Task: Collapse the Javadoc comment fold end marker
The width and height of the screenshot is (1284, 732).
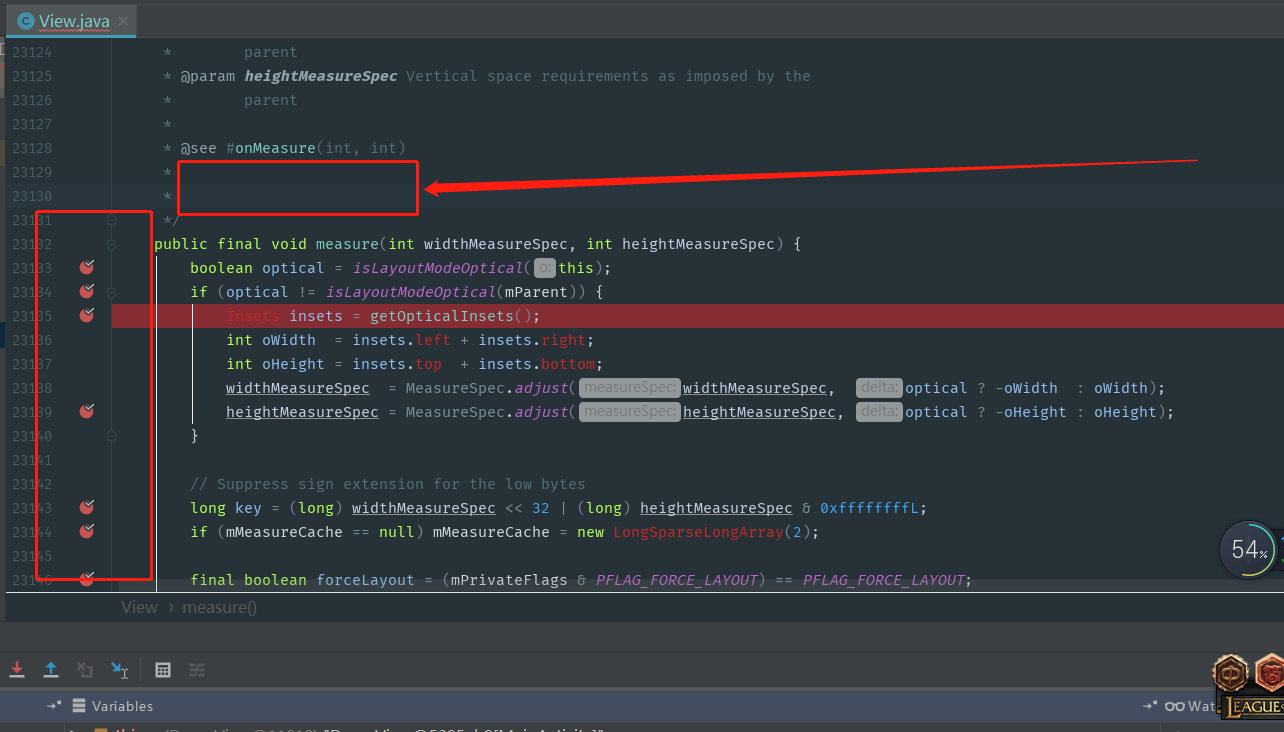Action: [111, 220]
